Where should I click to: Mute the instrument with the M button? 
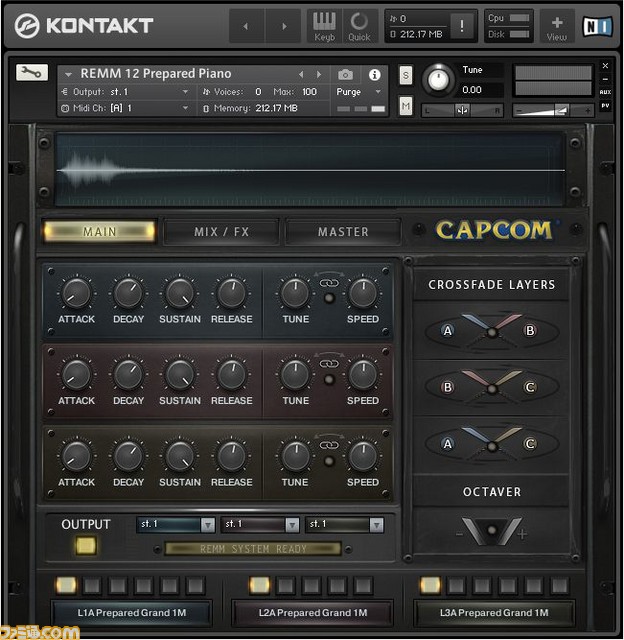click(x=405, y=106)
